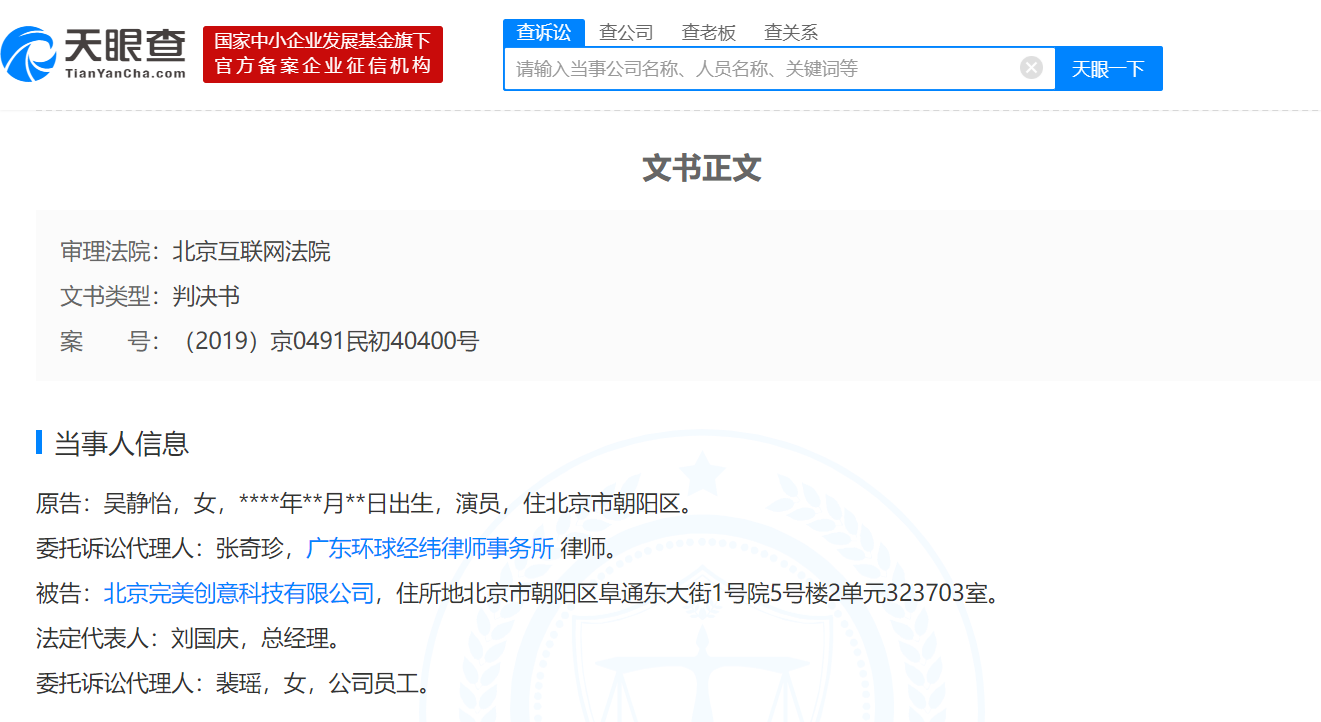Clear the search box with X icon
The height and width of the screenshot is (722, 1321).
[1031, 68]
